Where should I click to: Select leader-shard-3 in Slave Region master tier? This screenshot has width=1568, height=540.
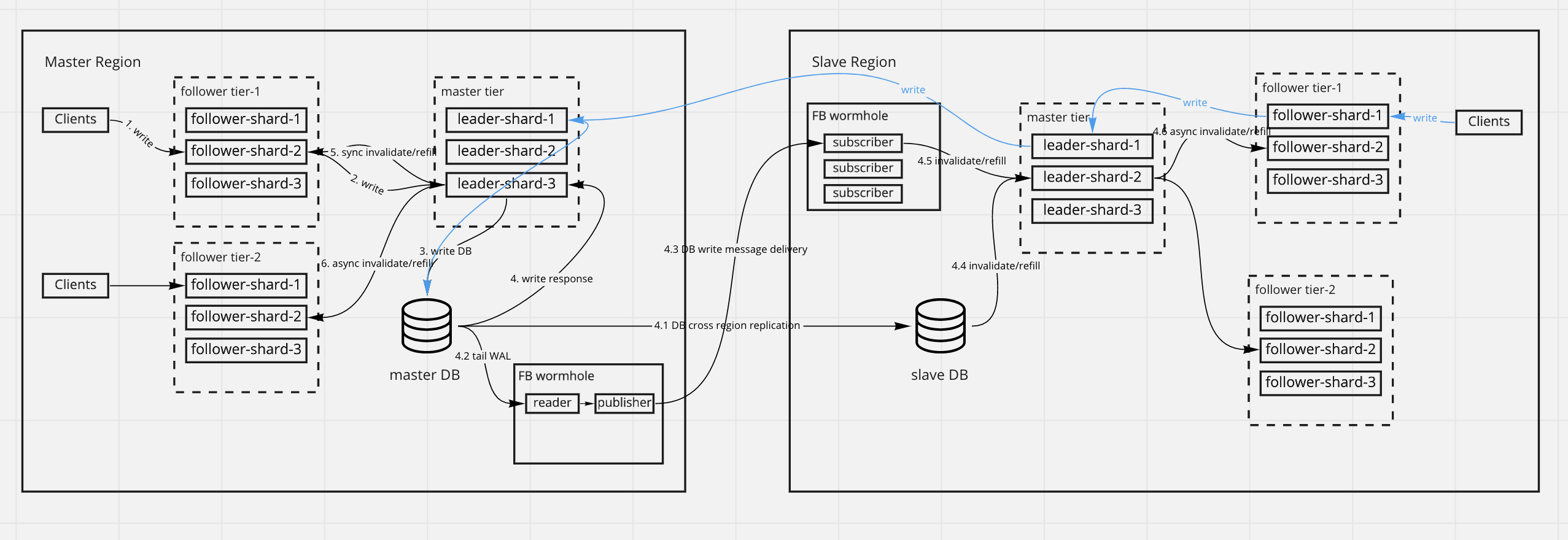pyautogui.click(x=1092, y=210)
